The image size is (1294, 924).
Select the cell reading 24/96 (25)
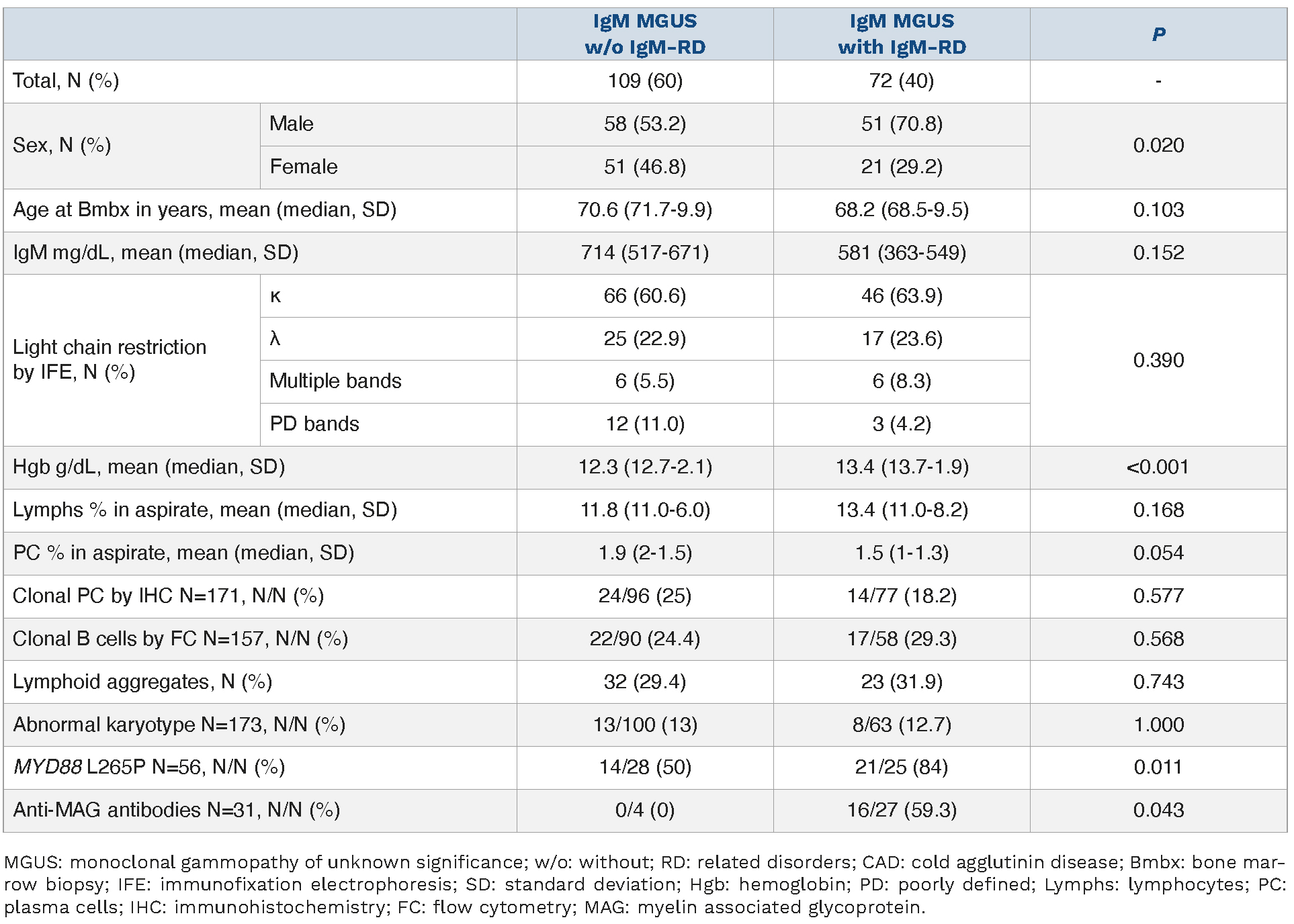pos(645,596)
